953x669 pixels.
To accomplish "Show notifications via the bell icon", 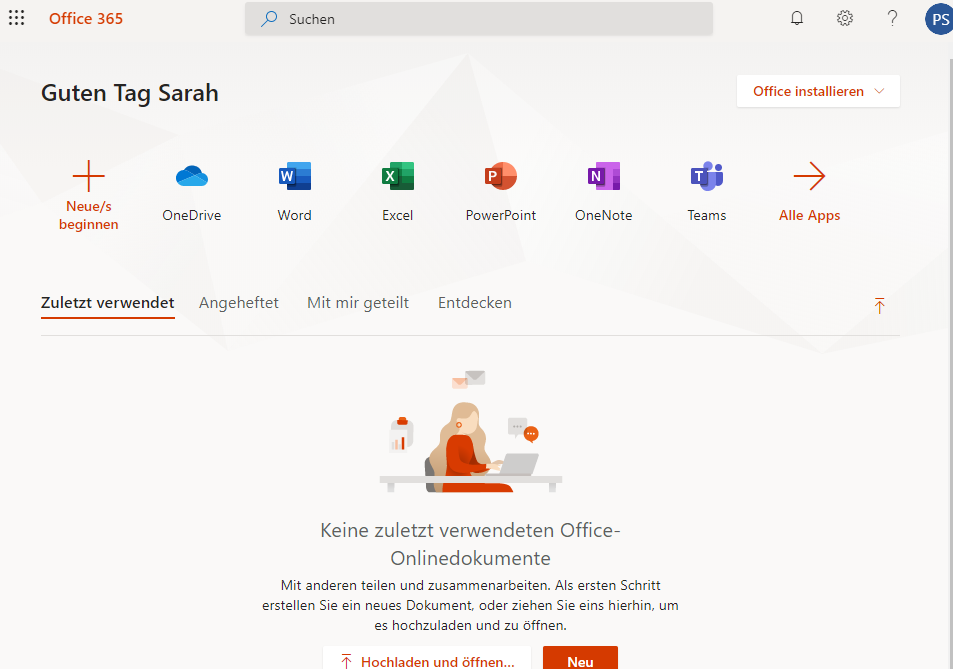I will tap(797, 18).
